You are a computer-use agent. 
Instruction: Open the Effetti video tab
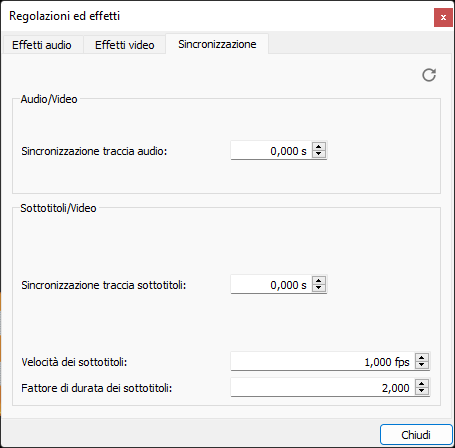[x=125, y=45]
